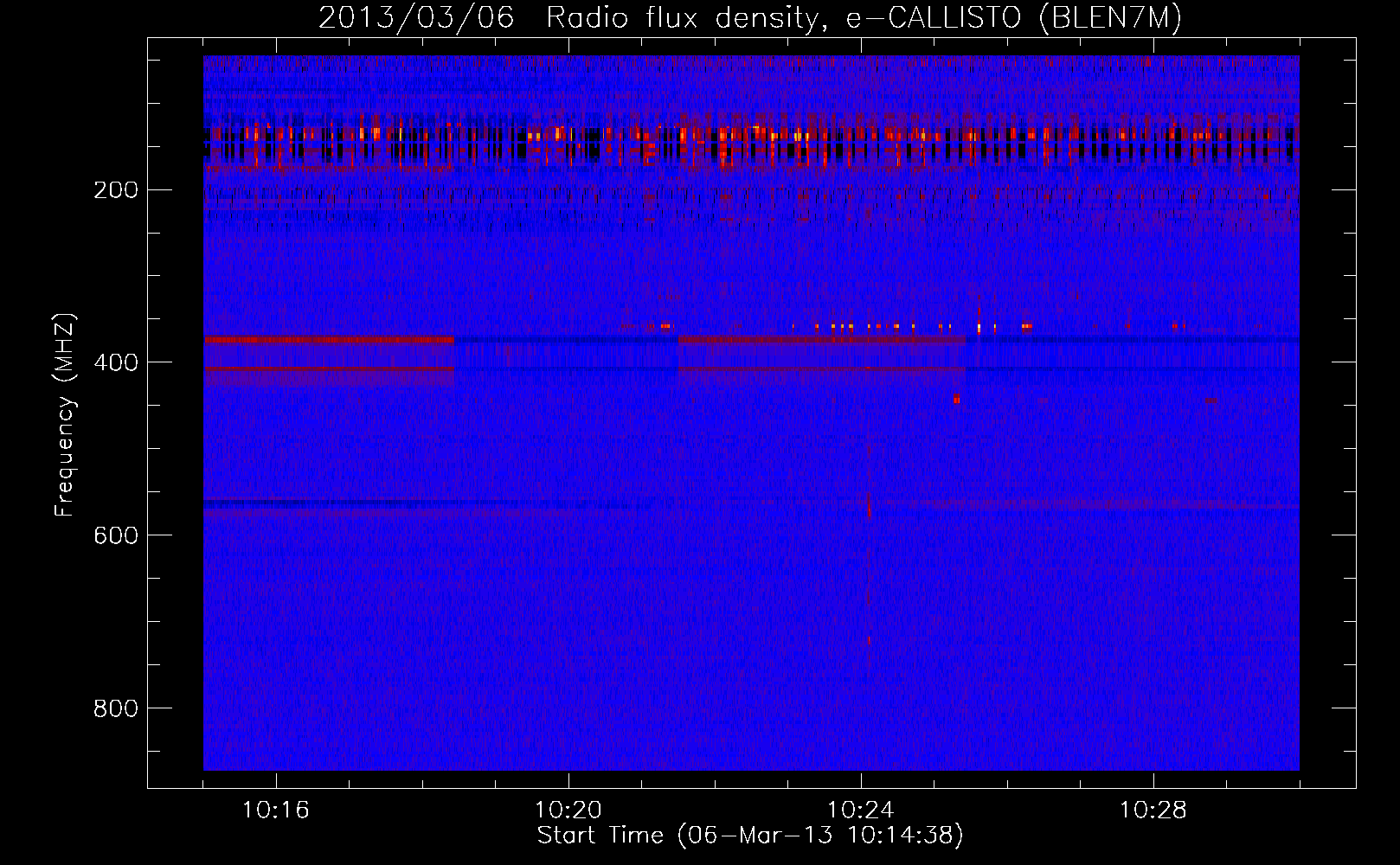Click the 10:28 time tick label
The image size is (1400, 865).
click(x=1153, y=810)
